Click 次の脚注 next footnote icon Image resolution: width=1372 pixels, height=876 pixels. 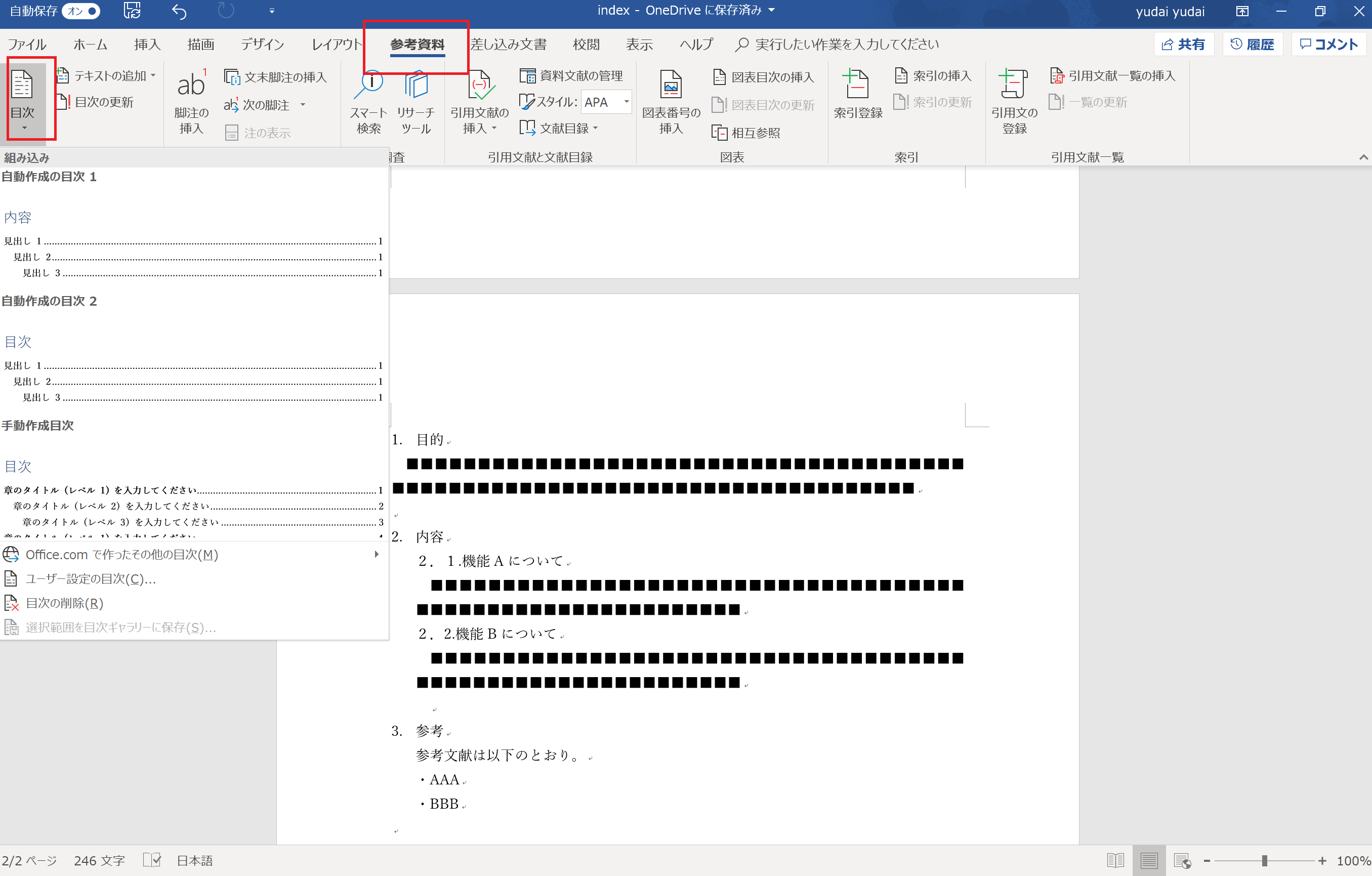(x=231, y=105)
